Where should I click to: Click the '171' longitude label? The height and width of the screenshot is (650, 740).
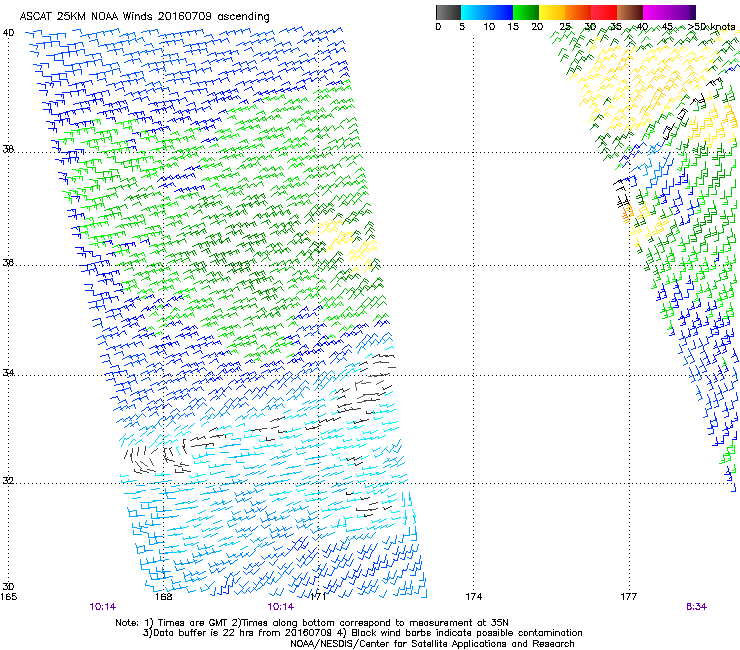point(318,597)
